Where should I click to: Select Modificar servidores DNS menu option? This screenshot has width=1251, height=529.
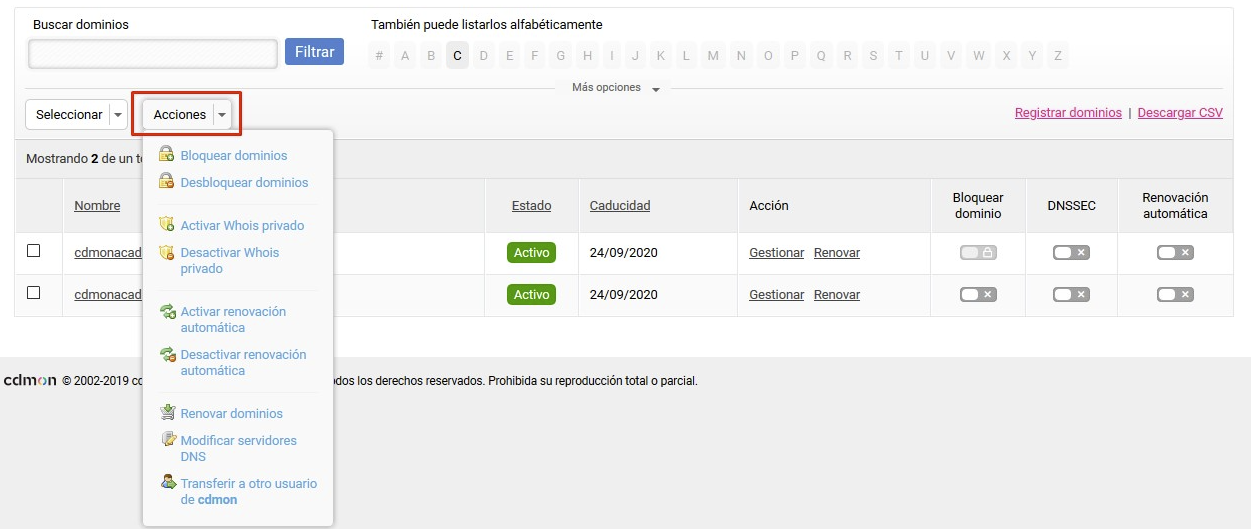(239, 449)
